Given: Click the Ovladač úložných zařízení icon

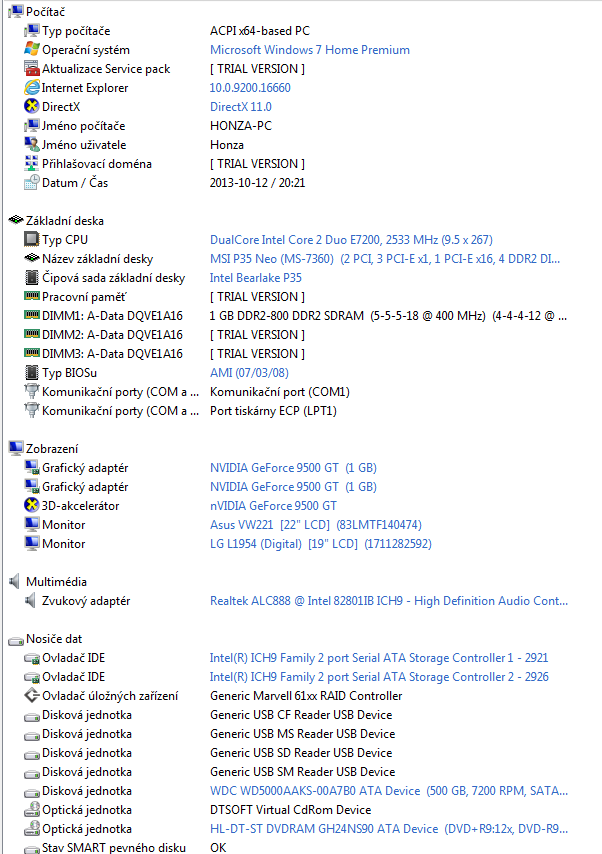Looking at the screenshot, I should click(x=32, y=696).
